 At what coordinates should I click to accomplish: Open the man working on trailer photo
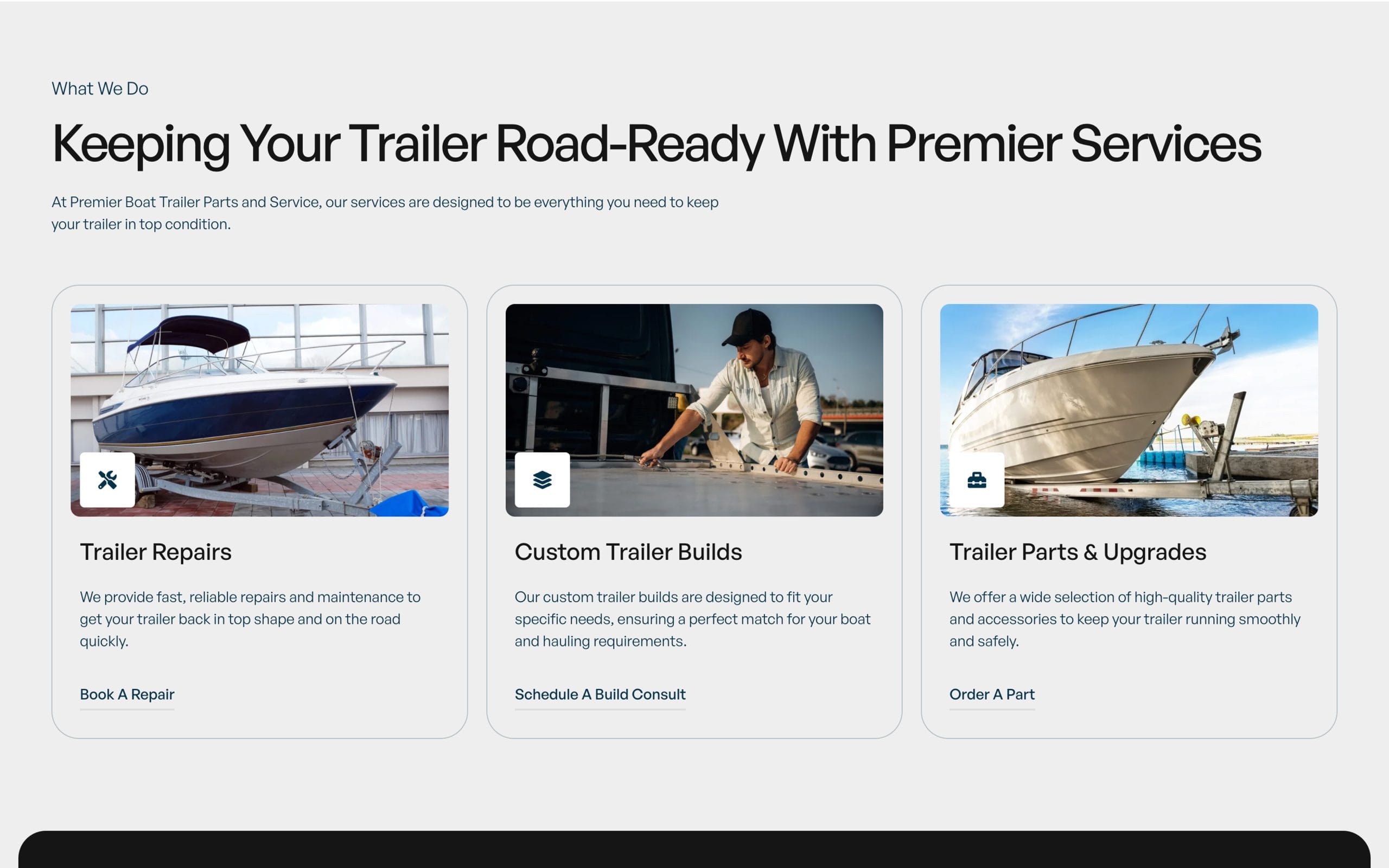694,410
